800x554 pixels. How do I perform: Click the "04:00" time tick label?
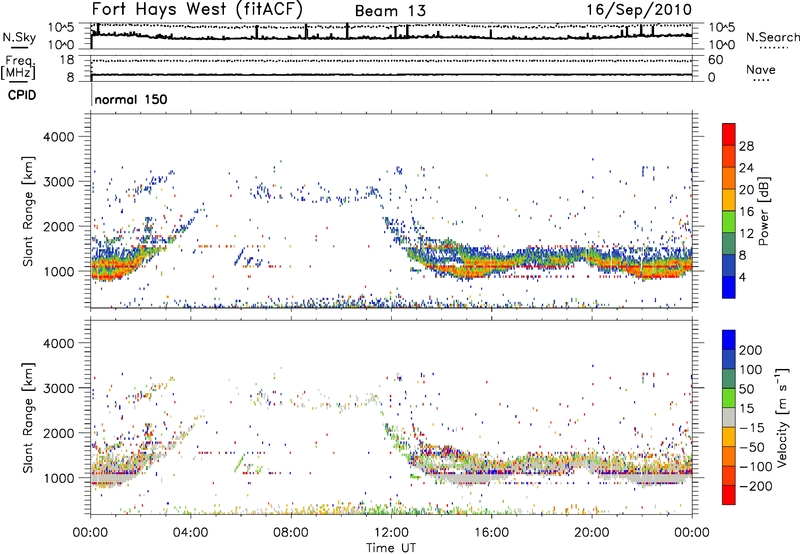click(191, 533)
